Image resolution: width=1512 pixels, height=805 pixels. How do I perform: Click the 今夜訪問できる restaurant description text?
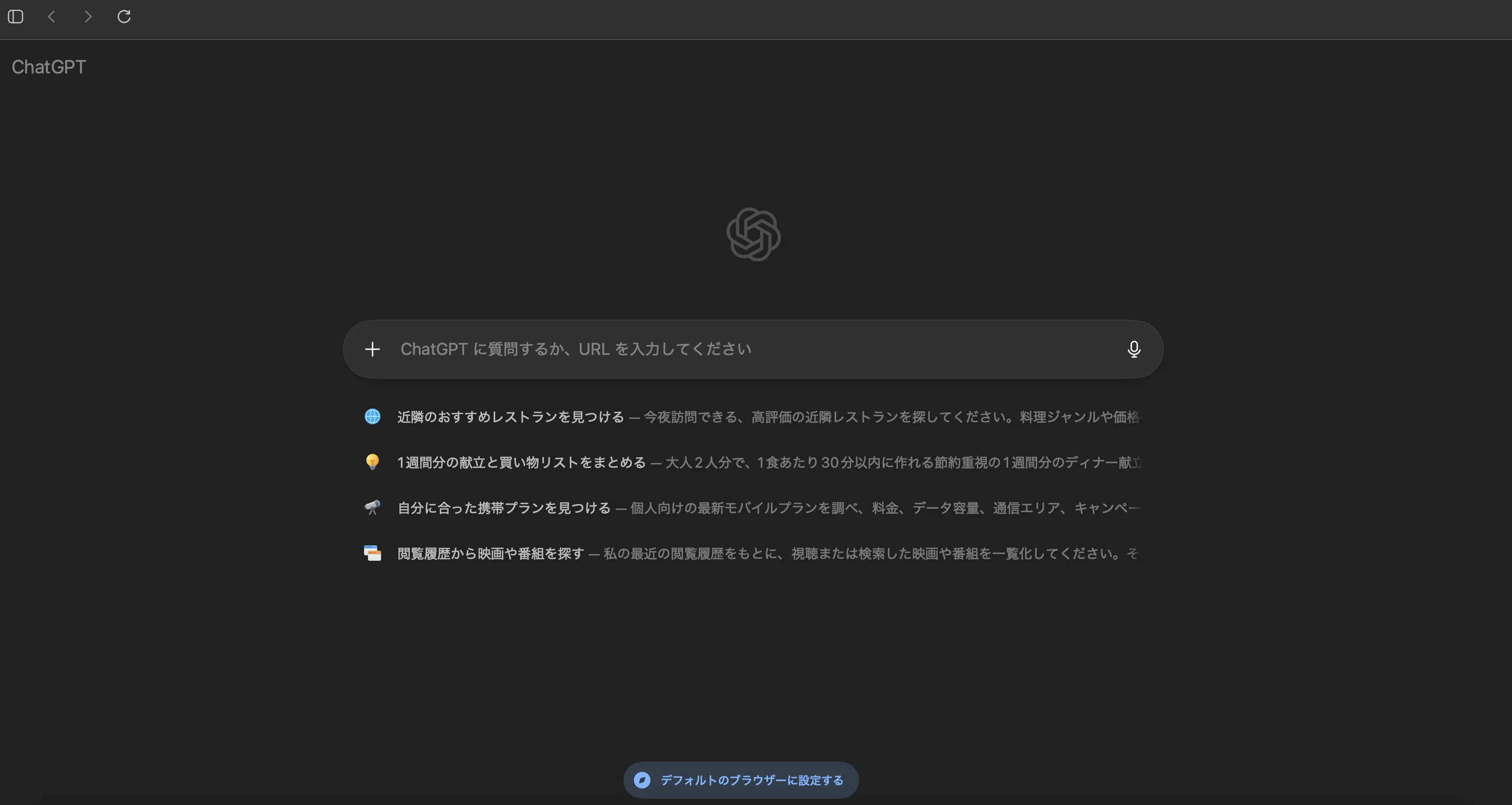coord(880,417)
